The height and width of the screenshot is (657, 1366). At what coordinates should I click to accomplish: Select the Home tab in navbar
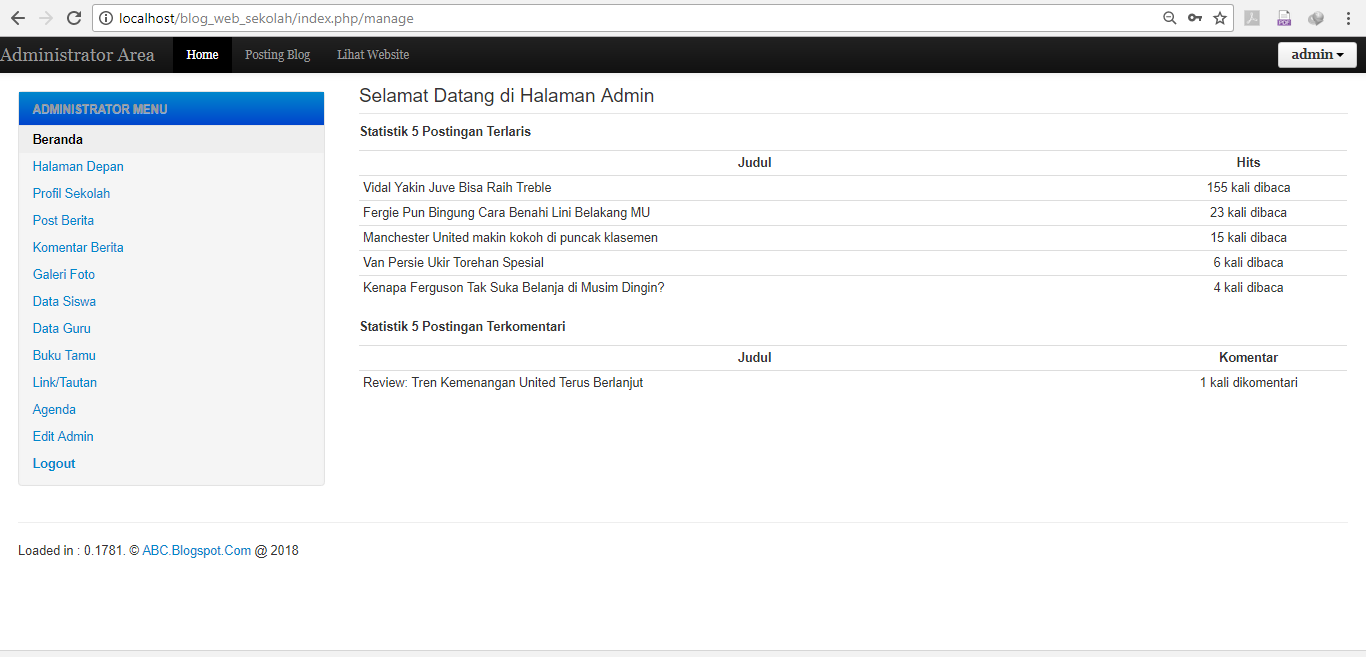202,55
